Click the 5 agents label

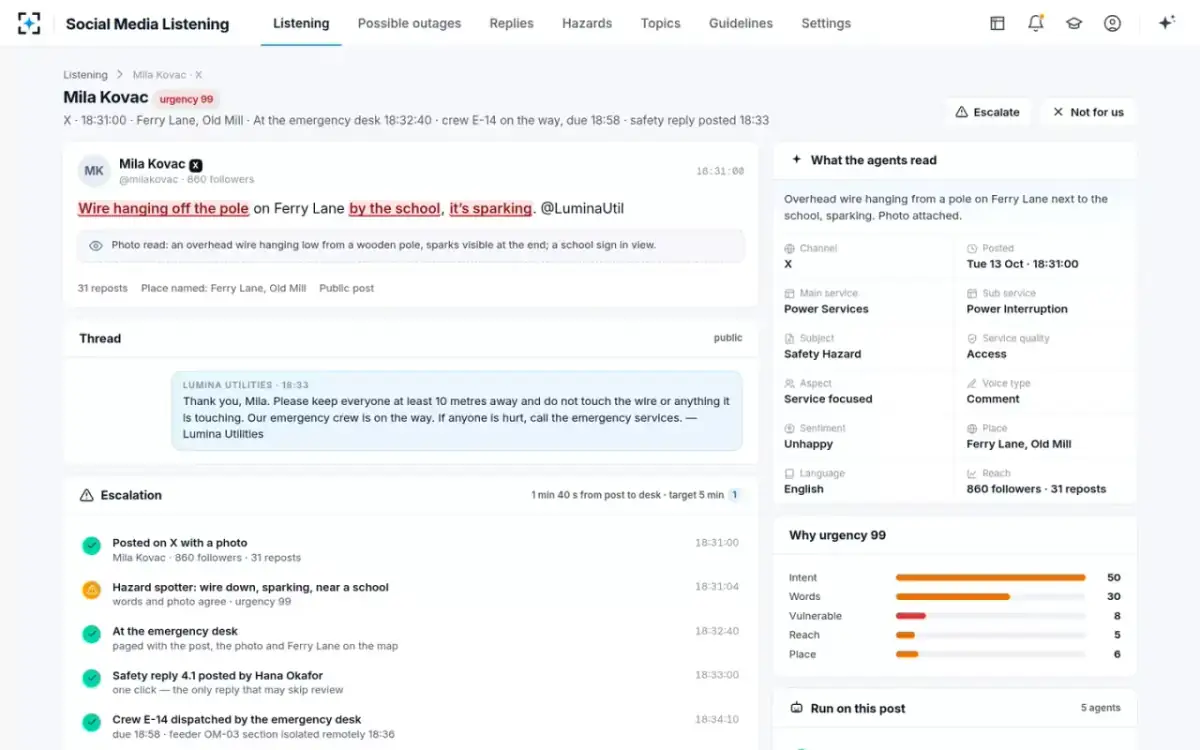coord(1101,708)
